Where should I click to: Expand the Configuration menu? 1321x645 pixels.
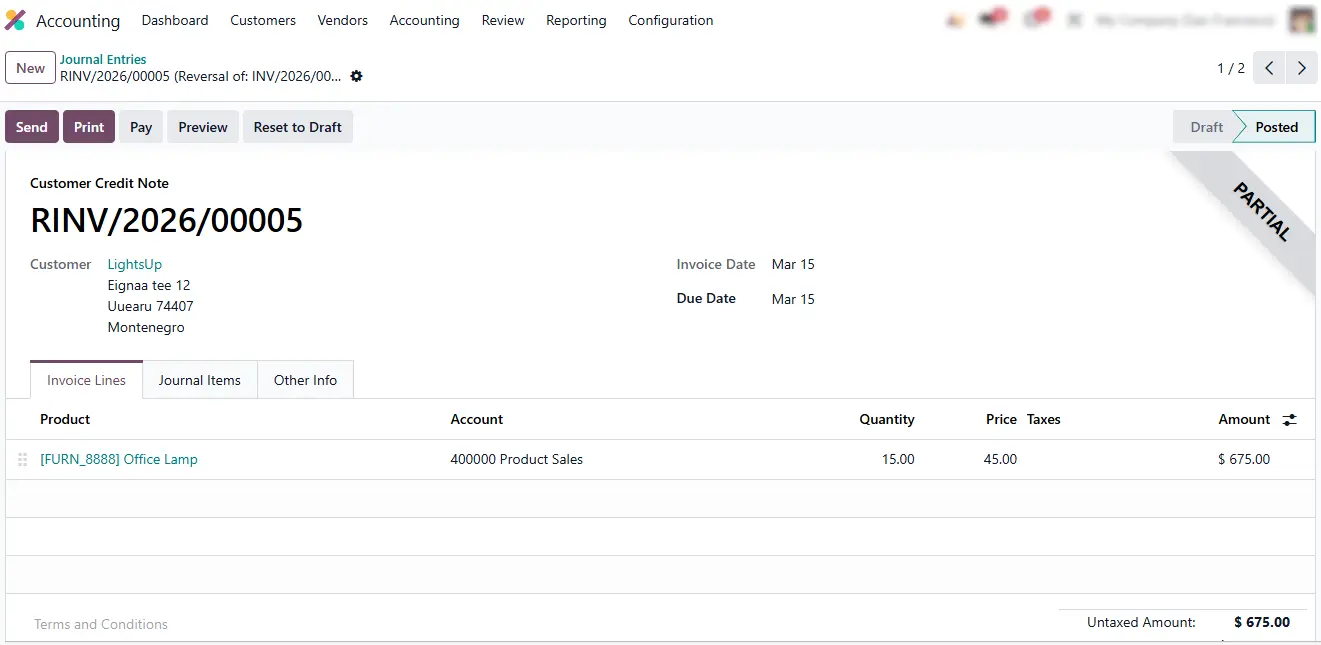(x=670, y=20)
